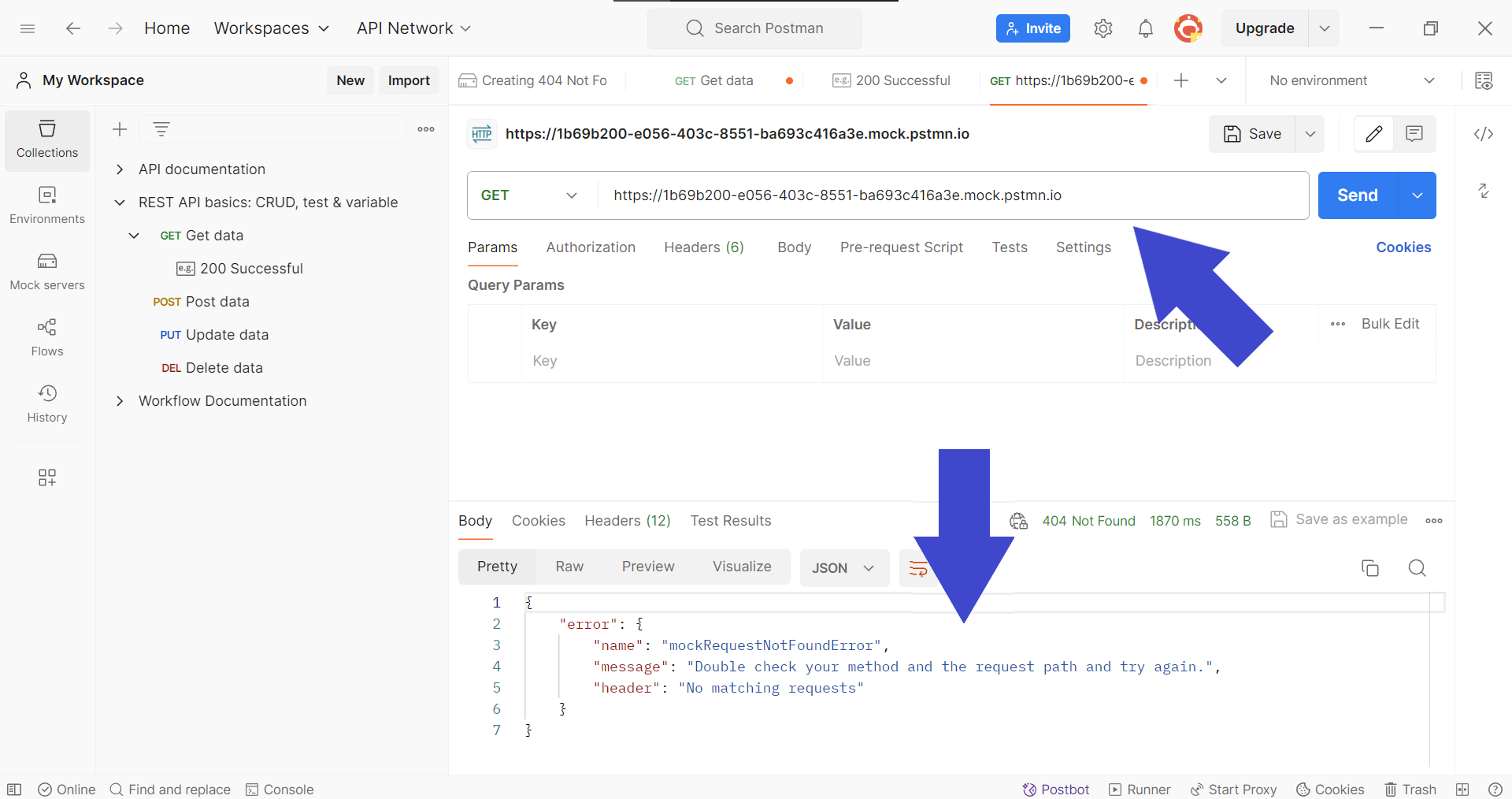Open the GET method dropdown

531,195
